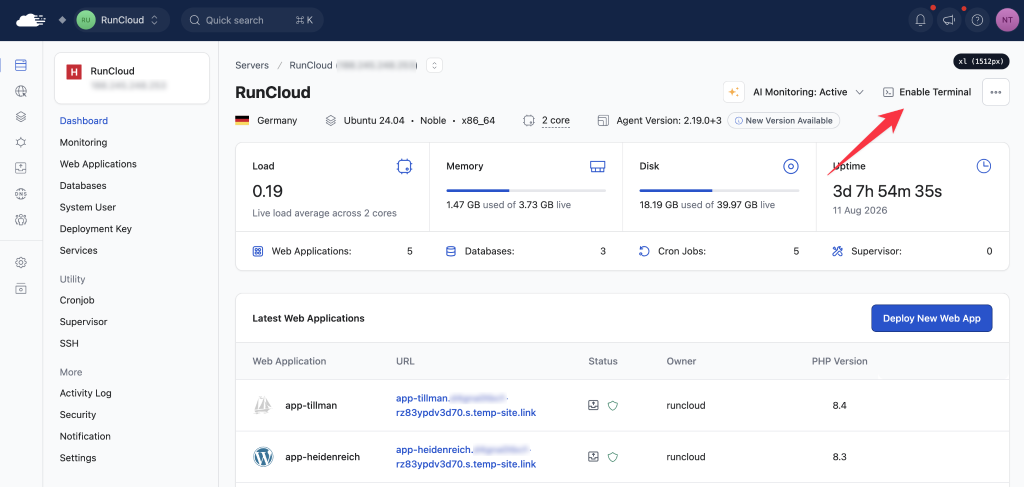The image size is (1024, 487).
Task: Open Supervisor in the sidebar menu
Action: [84, 322]
